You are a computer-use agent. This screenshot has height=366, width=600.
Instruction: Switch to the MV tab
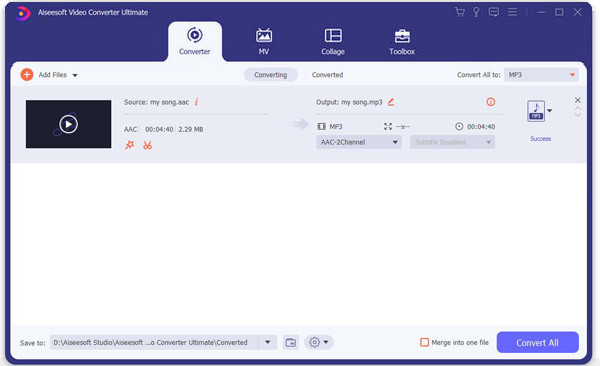[264, 41]
